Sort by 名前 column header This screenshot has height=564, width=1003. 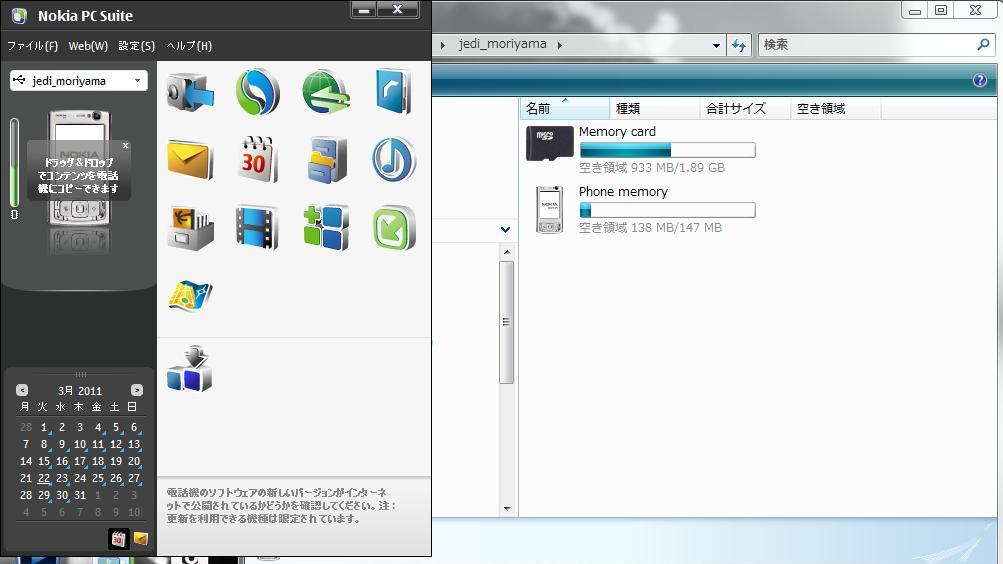point(565,109)
